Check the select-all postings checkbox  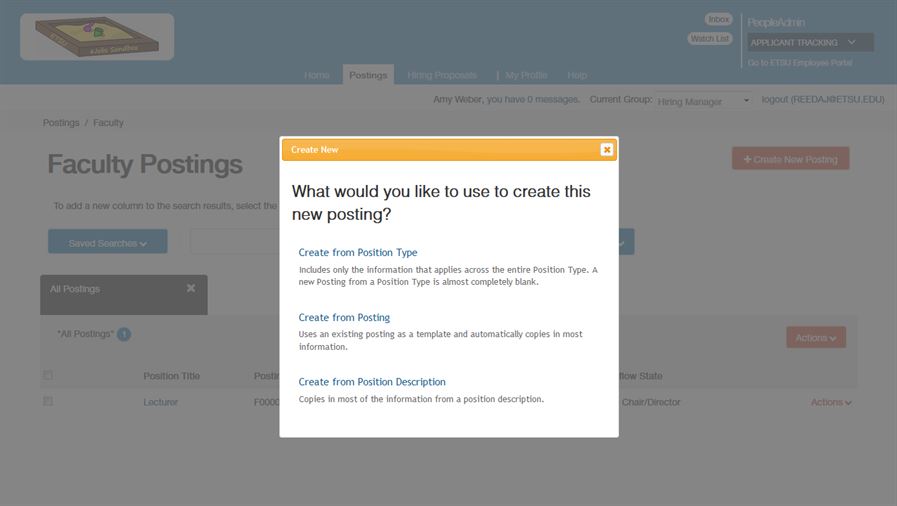tap(48, 376)
